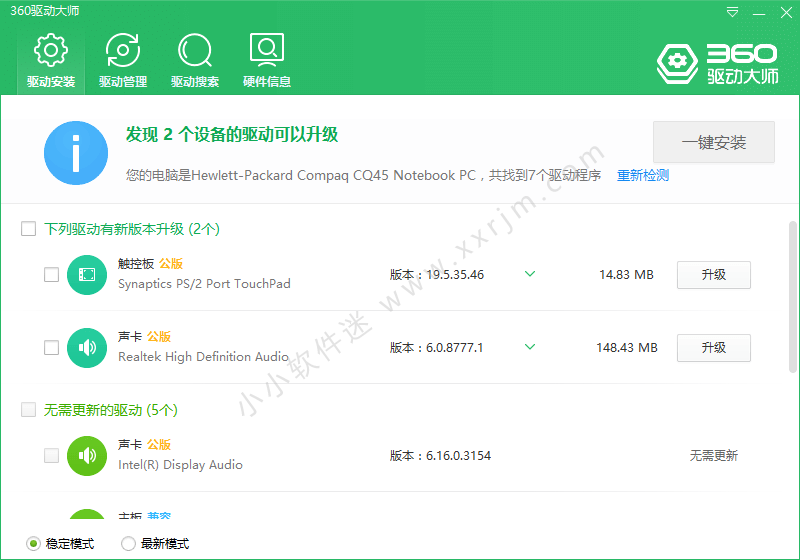Click the 公版 tag beside 触控板

[171, 264]
